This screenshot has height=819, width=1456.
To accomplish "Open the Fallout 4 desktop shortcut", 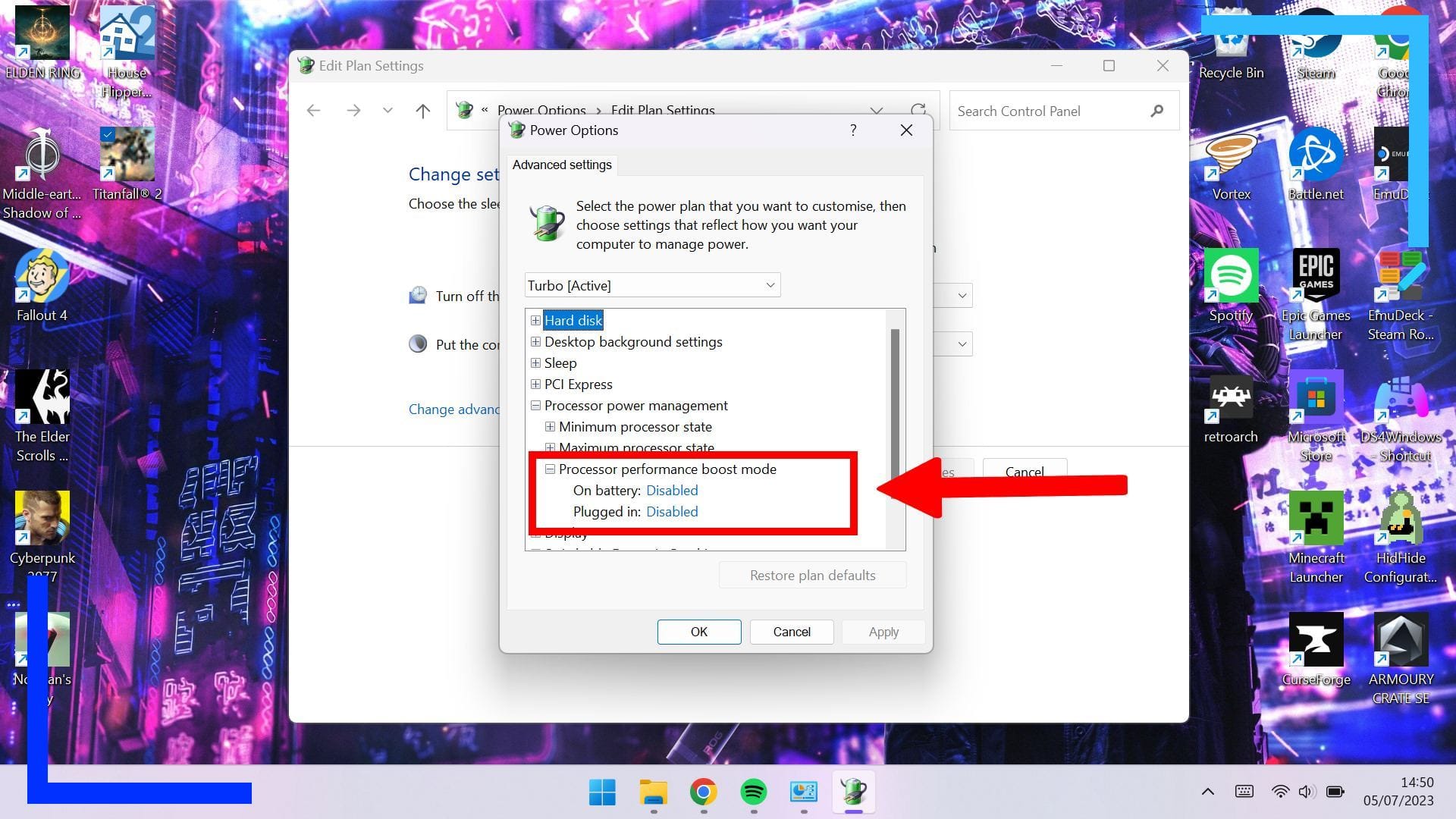I will pyautogui.click(x=42, y=276).
